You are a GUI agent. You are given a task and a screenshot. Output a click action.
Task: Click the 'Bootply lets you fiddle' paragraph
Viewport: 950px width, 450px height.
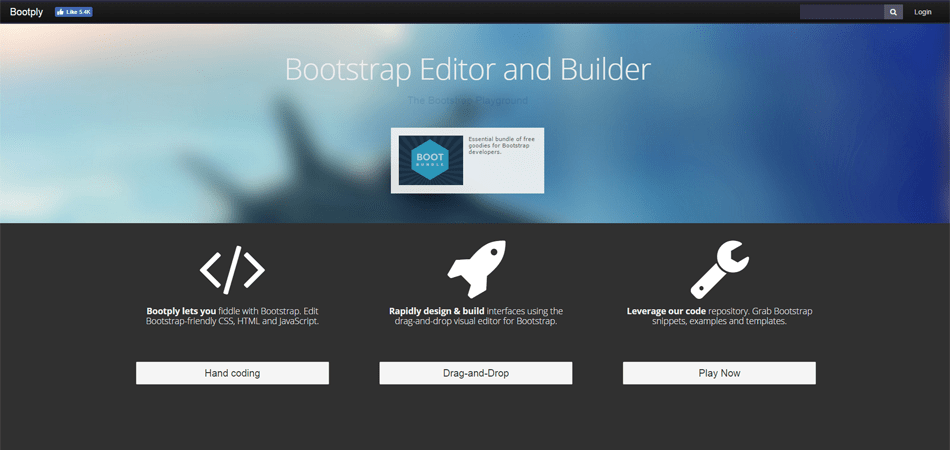232,316
